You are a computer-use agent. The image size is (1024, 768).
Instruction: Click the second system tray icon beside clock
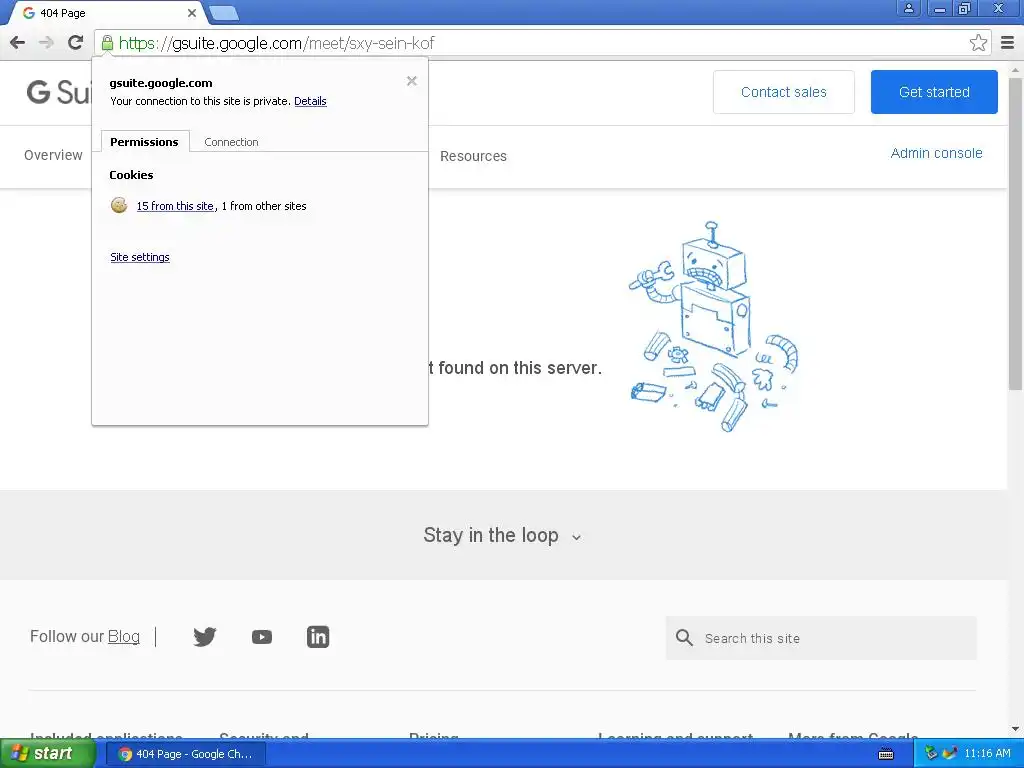coord(950,753)
